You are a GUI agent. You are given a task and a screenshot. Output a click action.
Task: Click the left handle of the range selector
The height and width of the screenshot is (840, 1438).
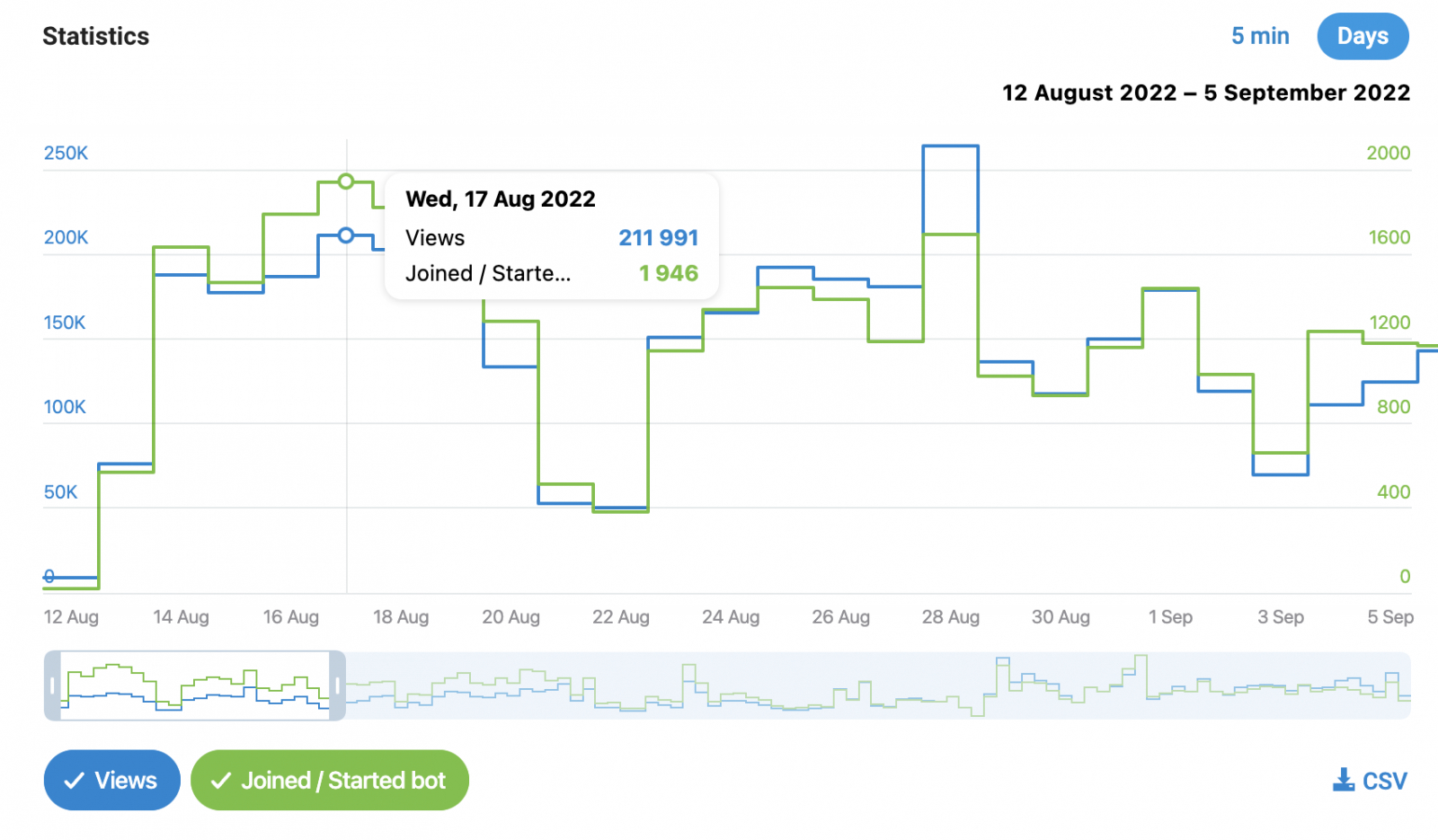[x=52, y=685]
